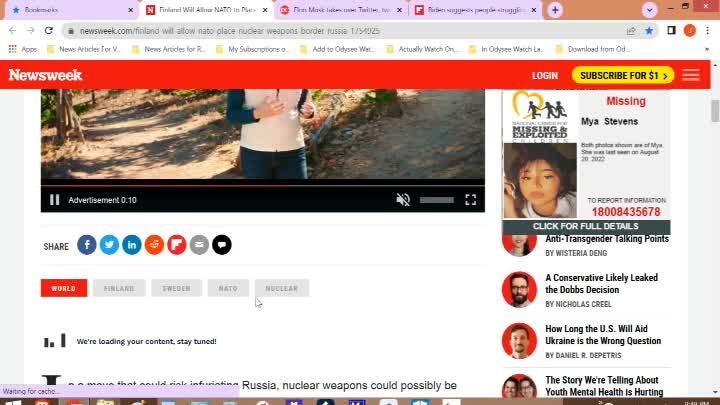Screen dimensions: 720x405
Task: Open In Odysee Watch La bookmark folder
Action: pos(506,49)
